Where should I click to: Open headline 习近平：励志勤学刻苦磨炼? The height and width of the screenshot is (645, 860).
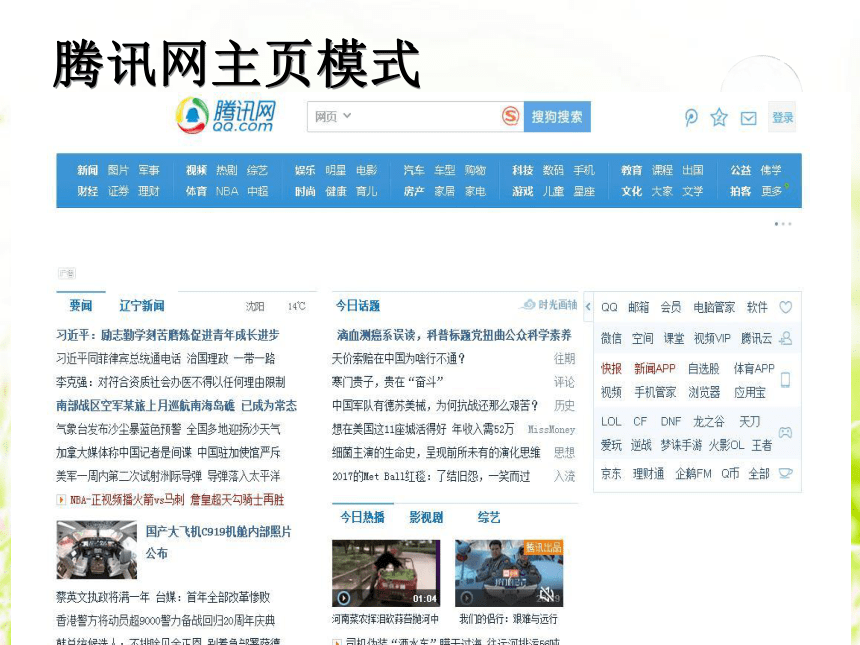click(168, 335)
